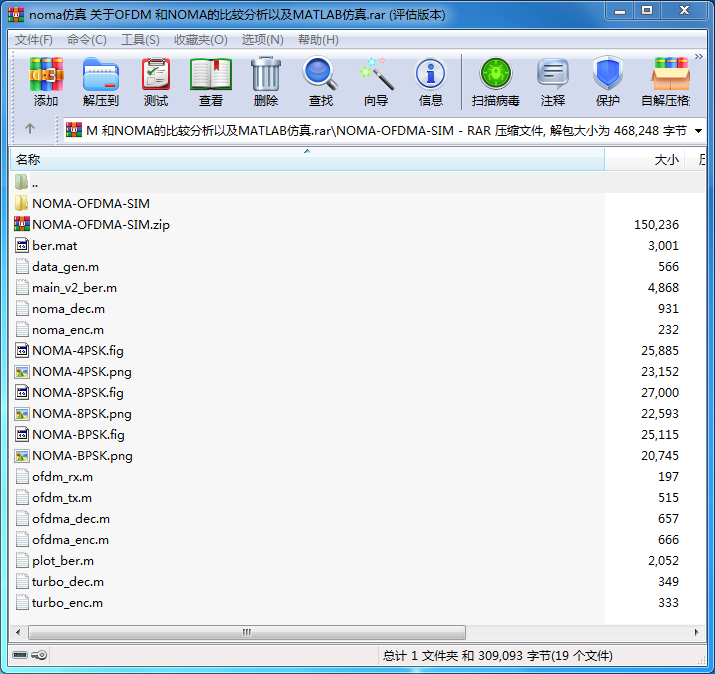This screenshot has height=674, width=715.
Task: Open the 向导 (Wizard) wand icon
Action: click(x=377, y=74)
